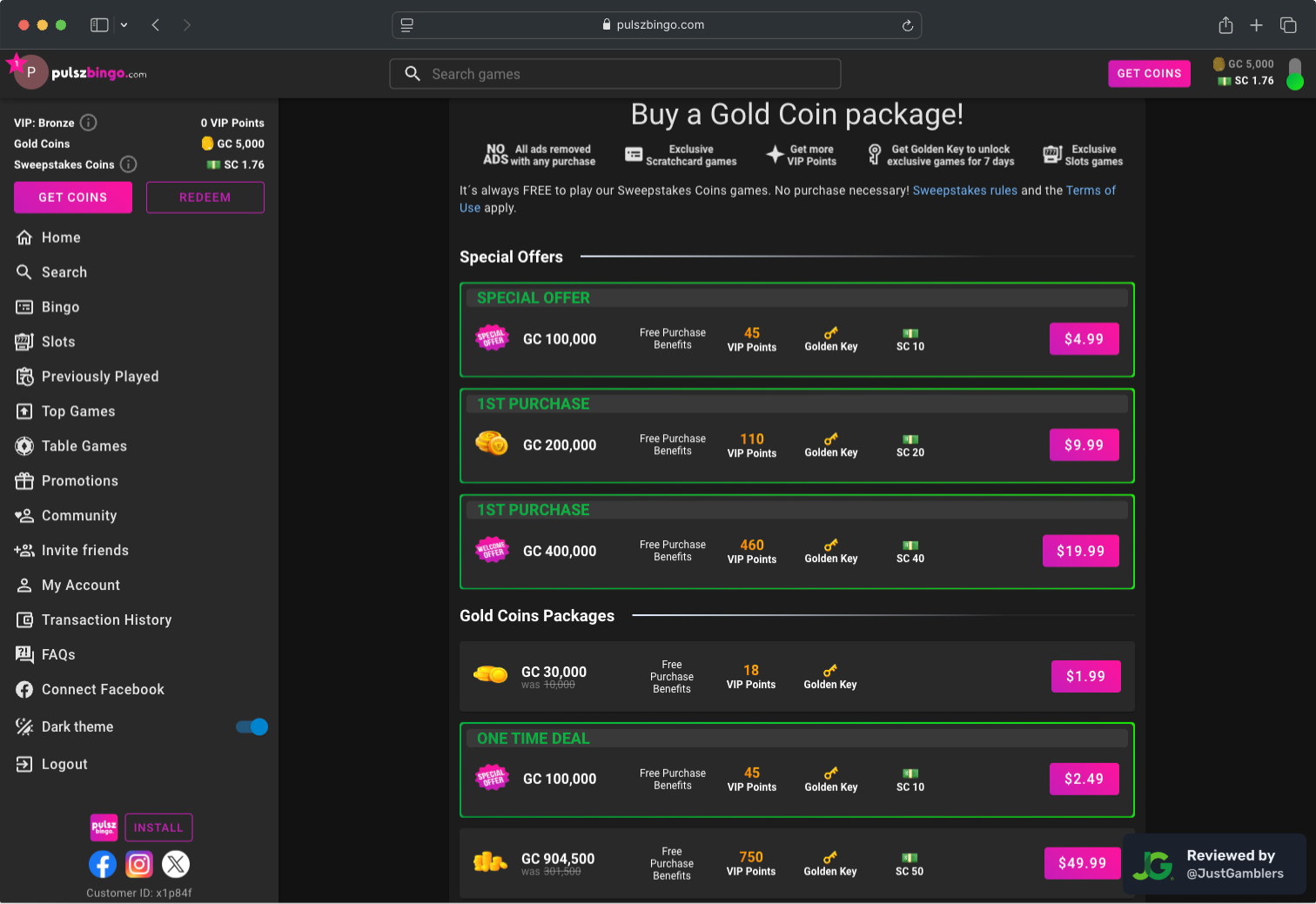Viewport: 1316px width, 904px height.
Task: Click the Reviewed by JustGamblers badge
Action: pos(1215,864)
